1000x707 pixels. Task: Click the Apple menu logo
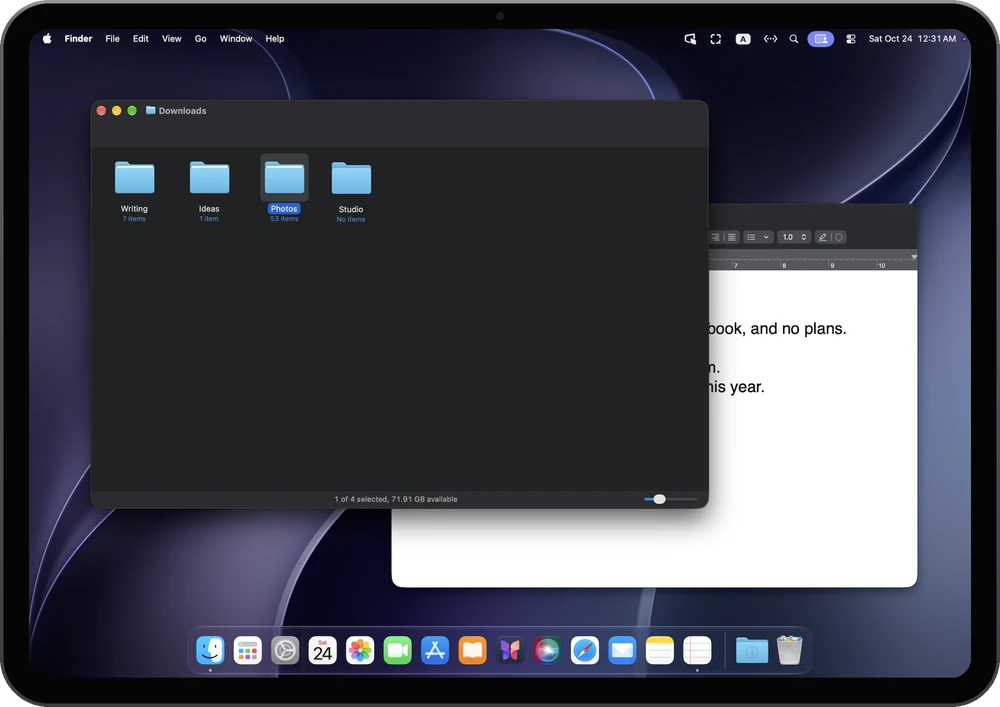47,39
